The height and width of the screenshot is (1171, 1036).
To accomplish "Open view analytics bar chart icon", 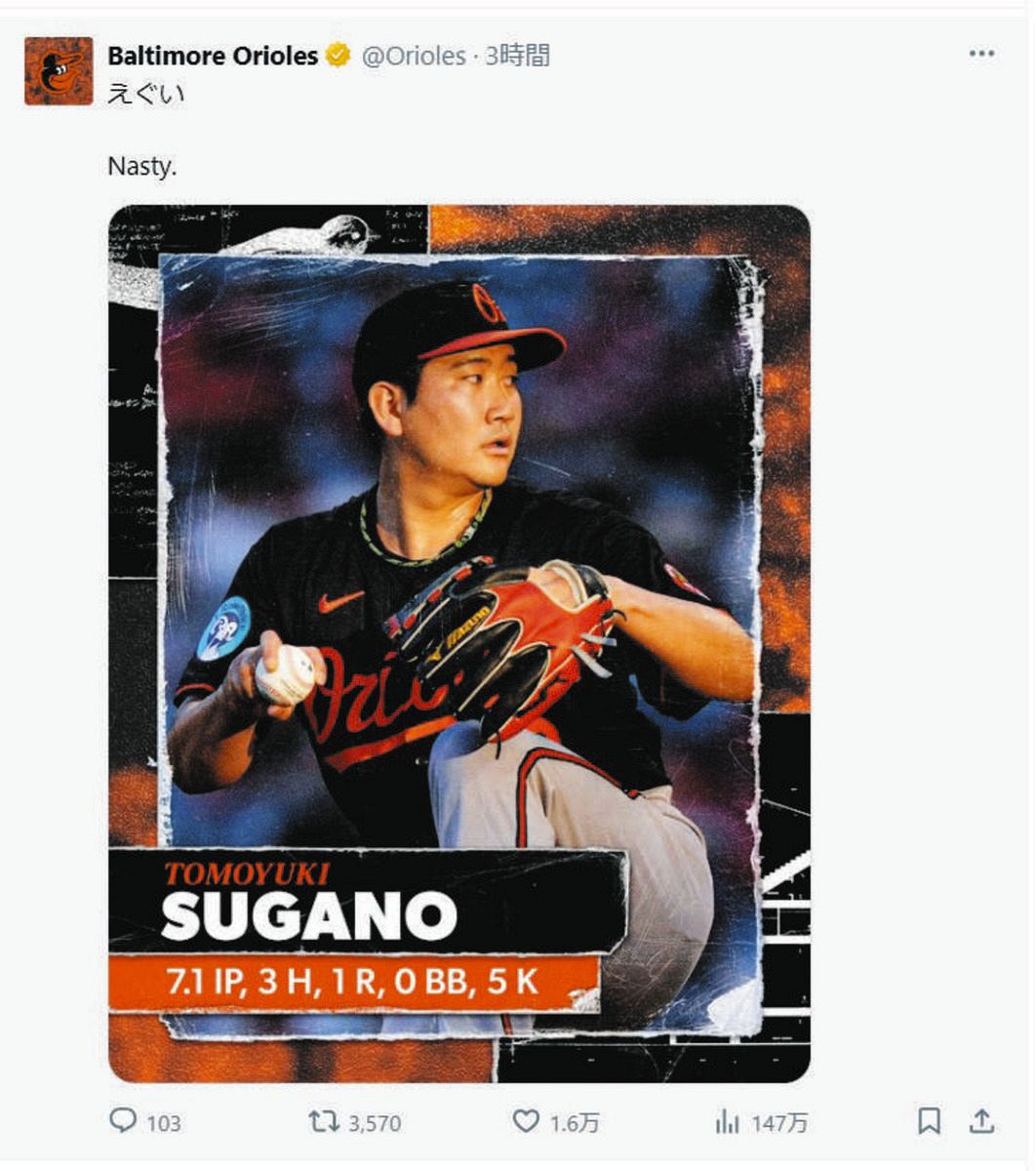I will tap(727, 1122).
